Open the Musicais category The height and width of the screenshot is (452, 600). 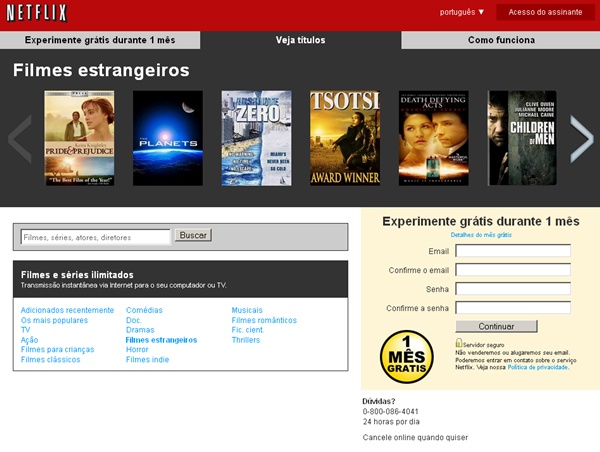(x=247, y=310)
